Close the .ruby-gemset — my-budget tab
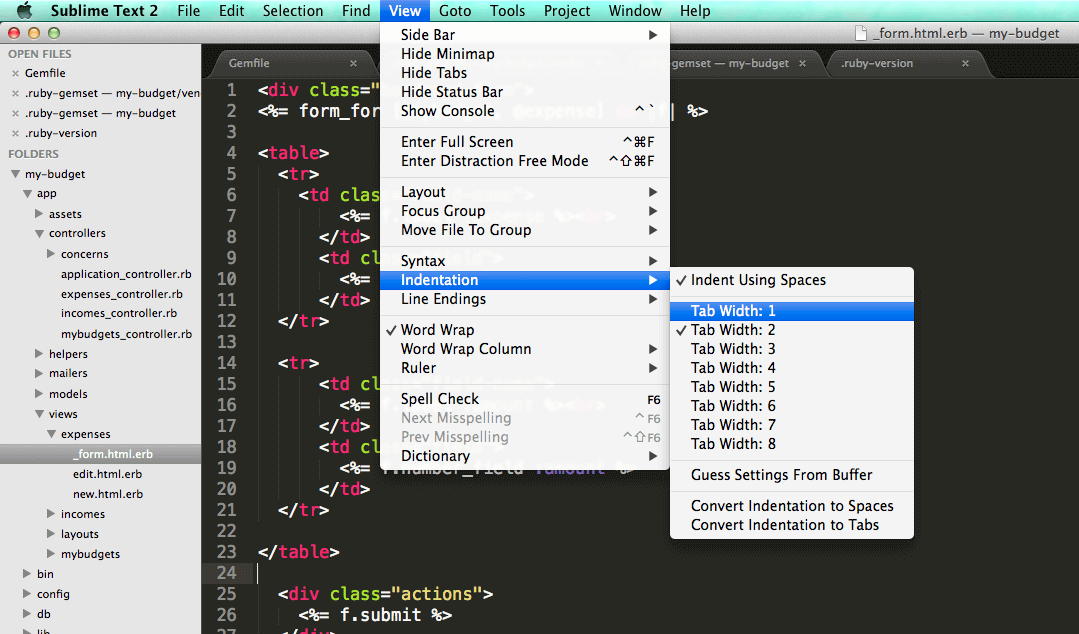 tap(802, 63)
